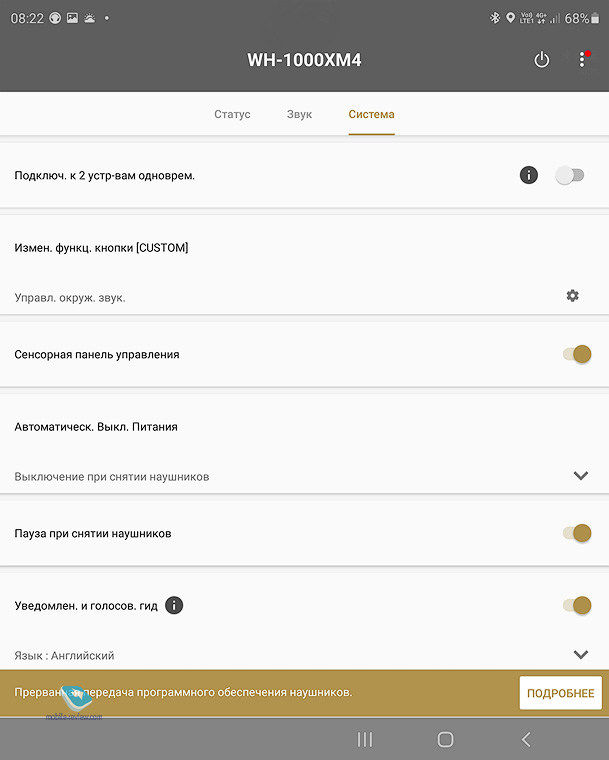Open the three-dot overflow menu
The height and width of the screenshot is (760, 609).
point(582,60)
